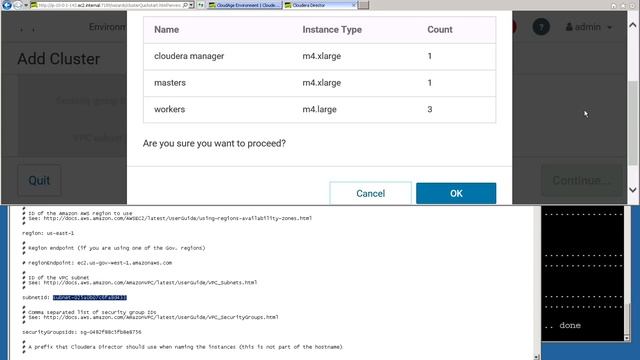Click m4.large in workers row
The width and height of the screenshot is (640, 360).
tap(320, 109)
